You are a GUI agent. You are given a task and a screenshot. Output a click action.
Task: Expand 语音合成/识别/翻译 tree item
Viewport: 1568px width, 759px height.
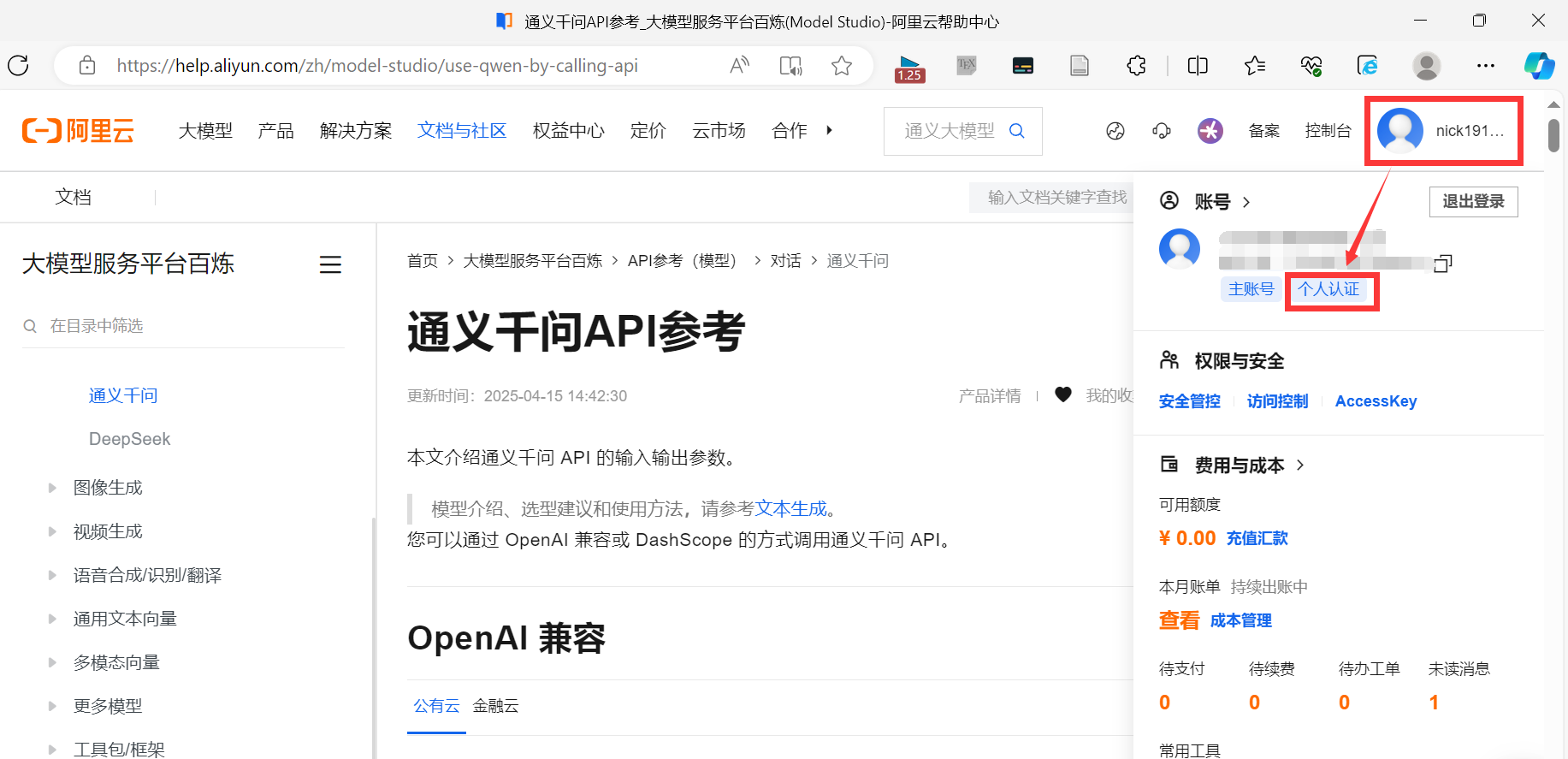tap(52, 575)
